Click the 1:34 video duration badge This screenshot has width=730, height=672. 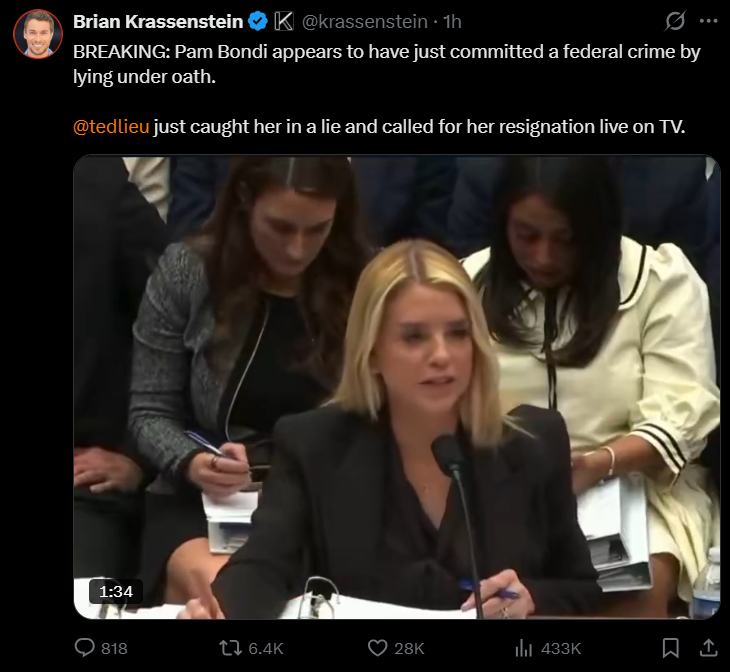tap(116, 591)
